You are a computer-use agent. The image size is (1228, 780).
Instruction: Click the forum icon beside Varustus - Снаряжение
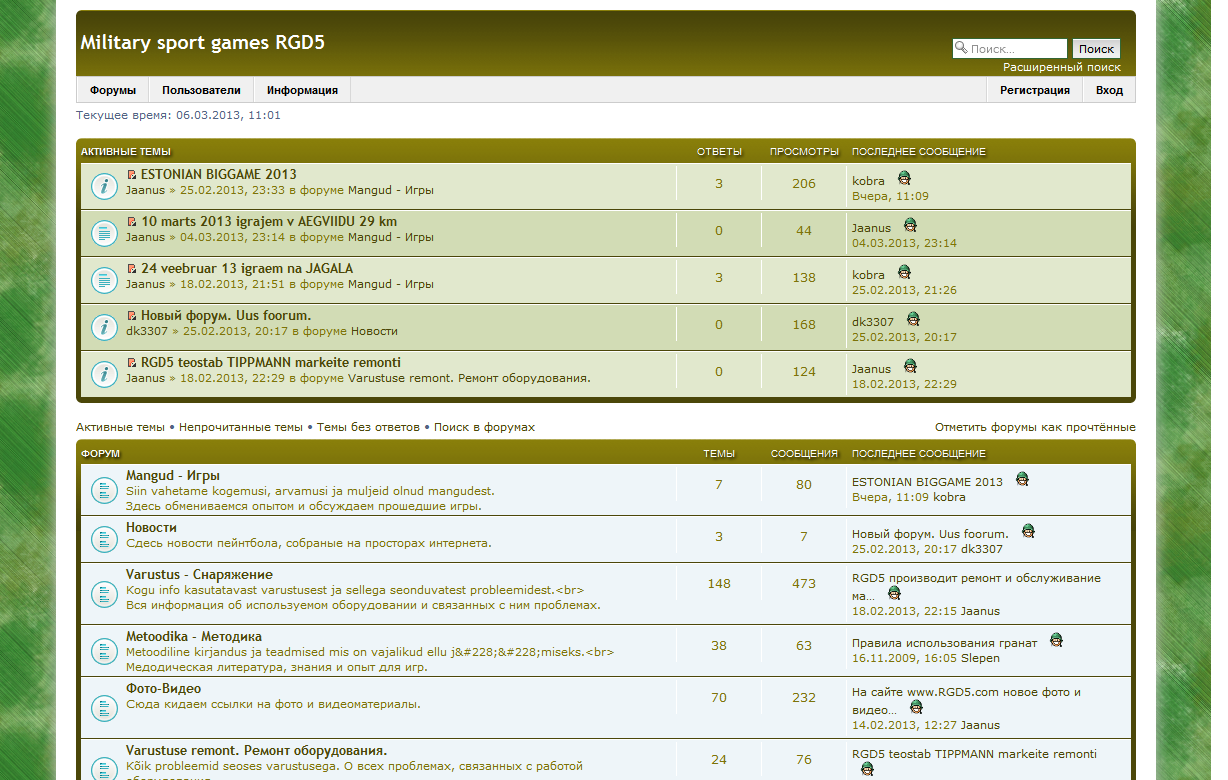[x=104, y=594]
